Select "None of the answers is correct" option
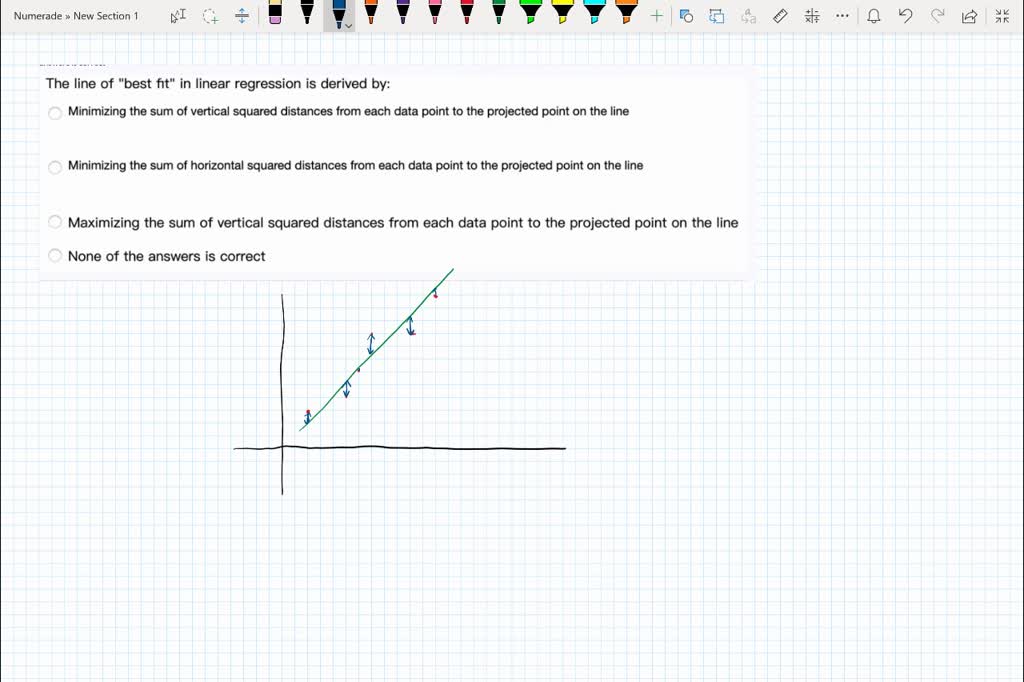This screenshot has width=1024, height=682. point(55,255)
